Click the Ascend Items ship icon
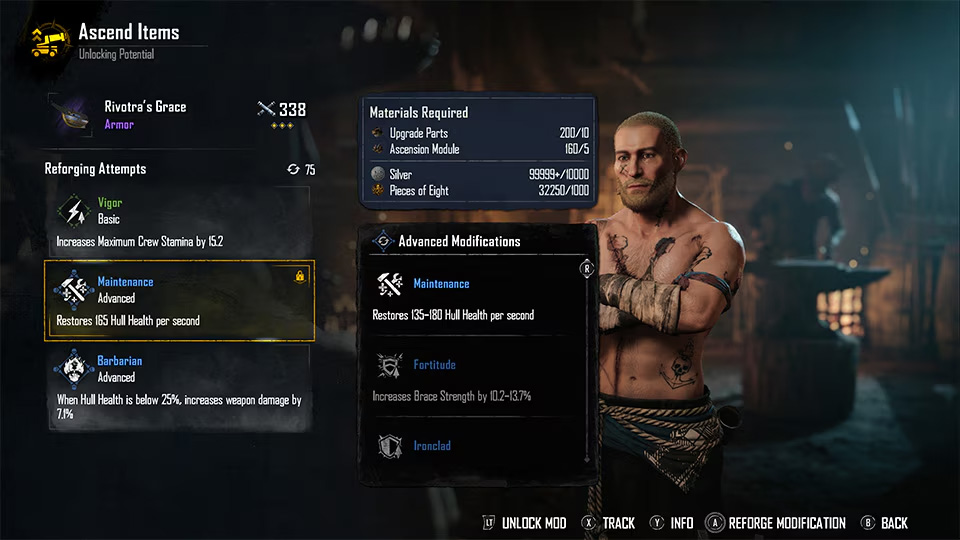 click(x=50, y=42)
